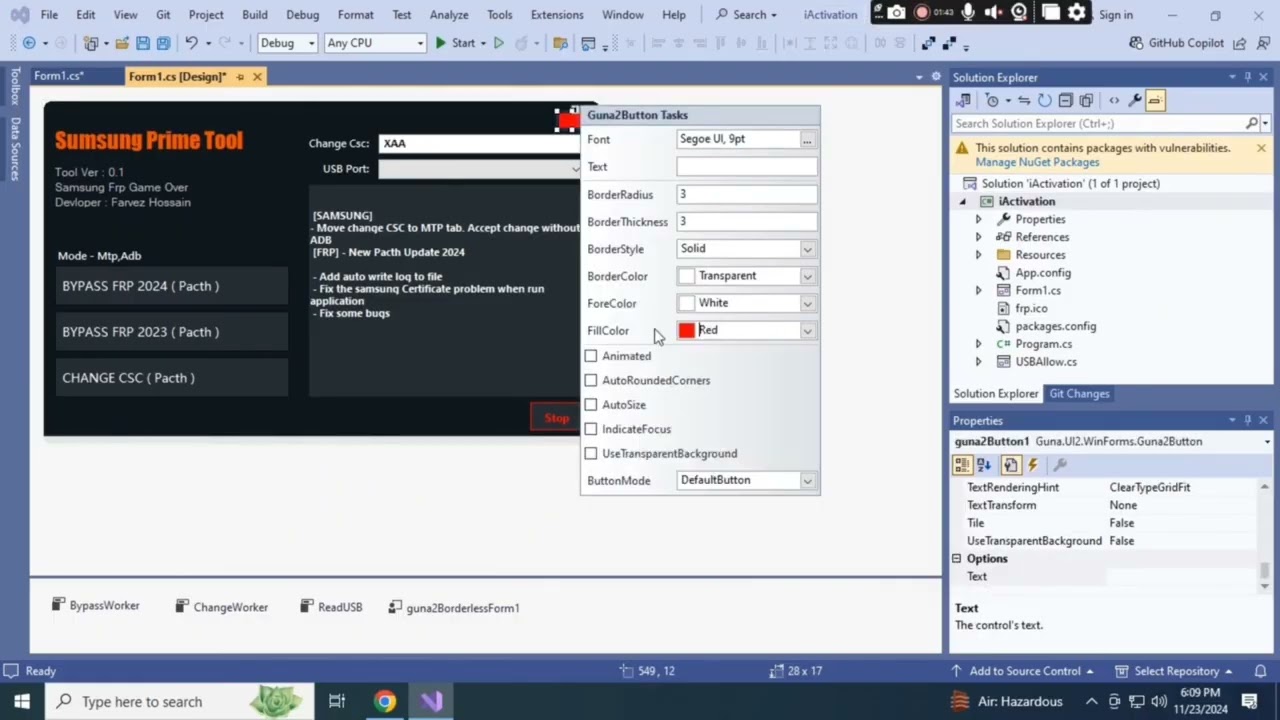The width and height of the screenshot is (1280, 720).
Task: Click Show All Files icon in Solution Explorer
Action: (x=1087, y=100)
